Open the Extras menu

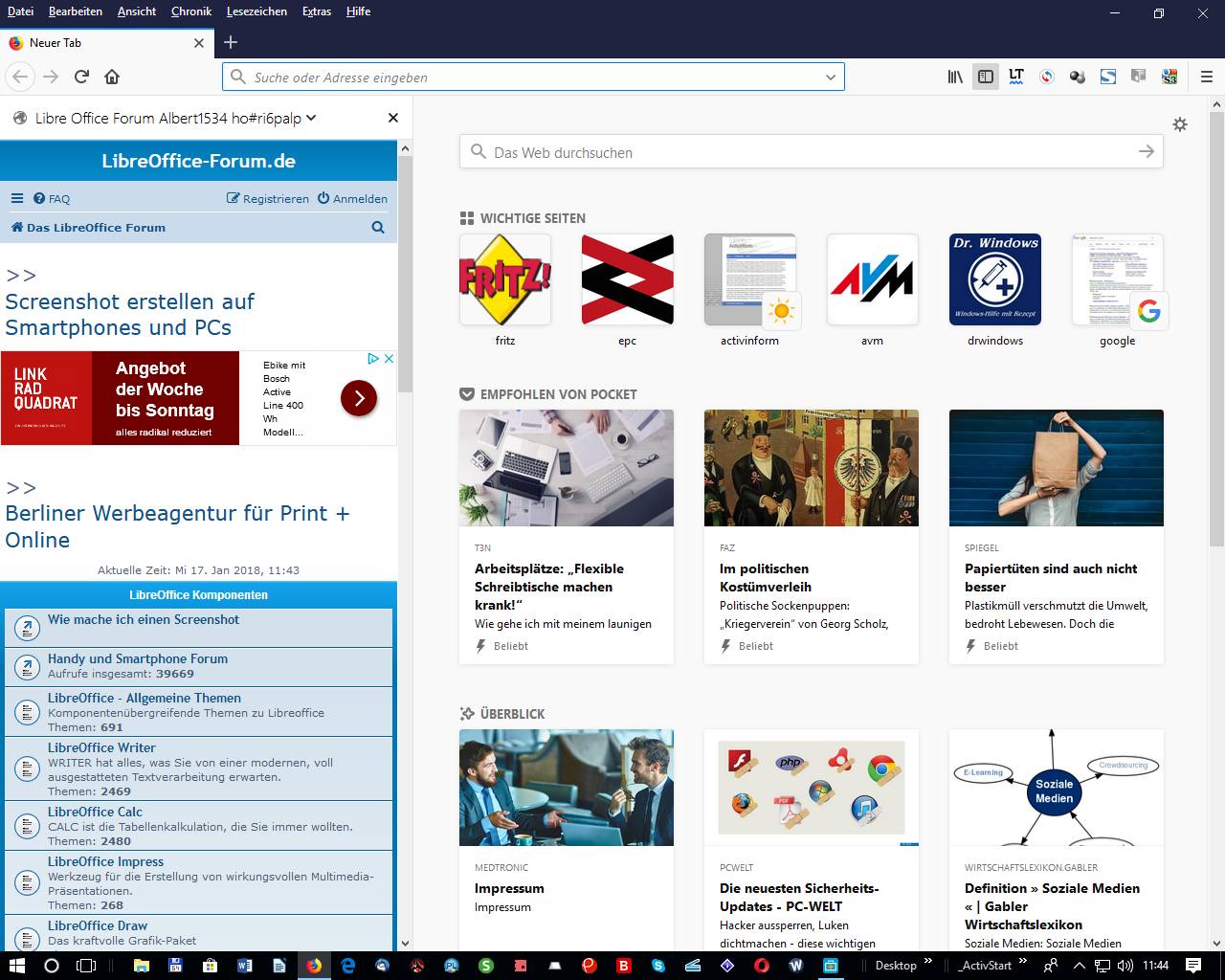click(x=317, y=11)
